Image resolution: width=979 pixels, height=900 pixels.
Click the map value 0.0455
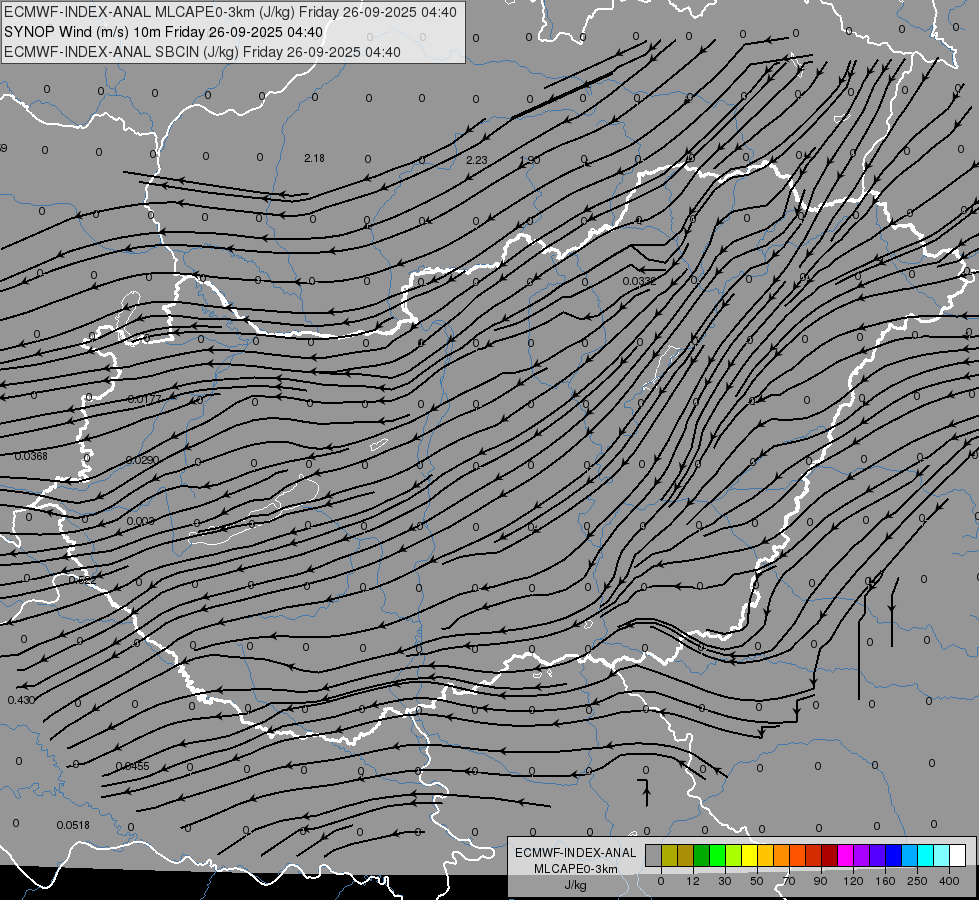click(132, 766)
